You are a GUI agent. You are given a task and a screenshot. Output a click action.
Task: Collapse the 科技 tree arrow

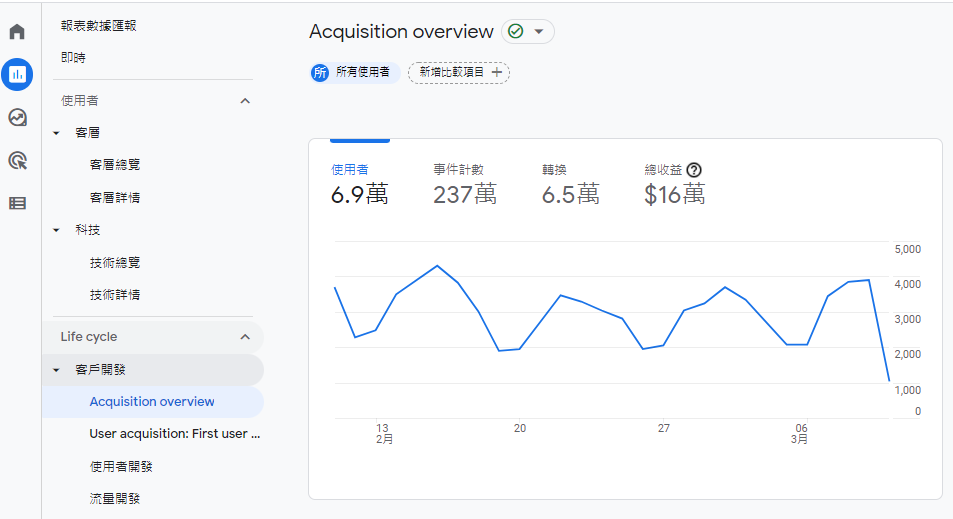[57, 230]
